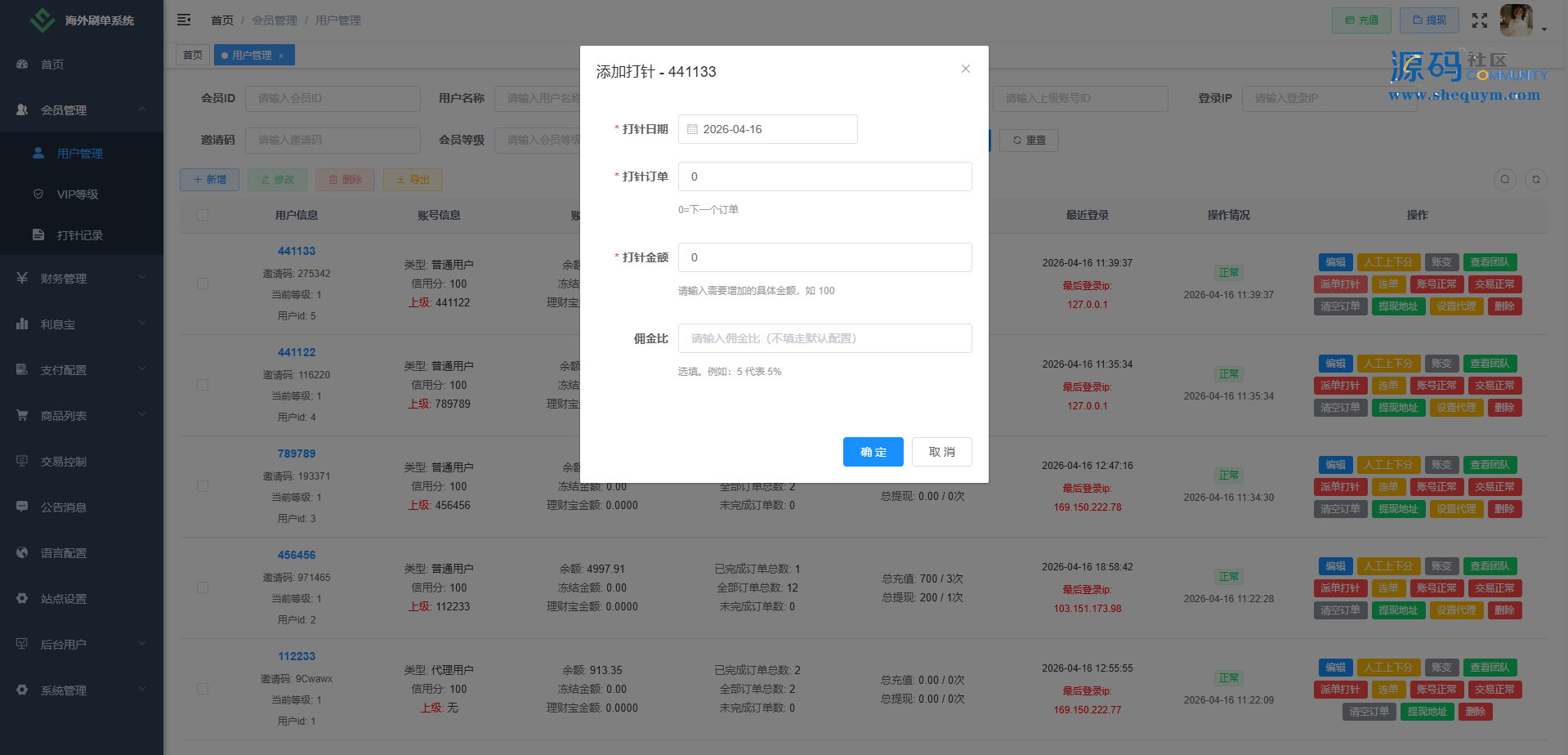Viewport: 1568px width, 755px height.
Task: Click the sidebar collapse hamburger icon
Action: point(184,20)
